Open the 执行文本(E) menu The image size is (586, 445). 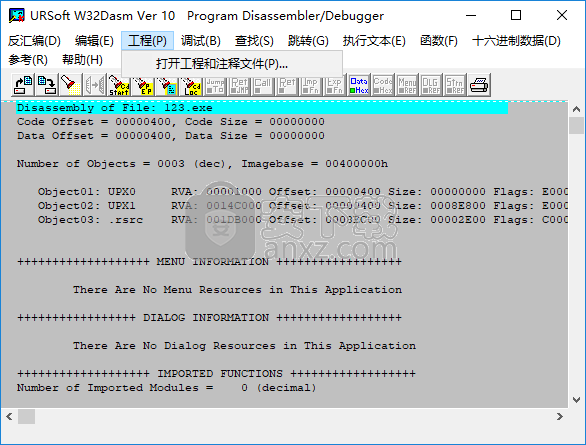pyautogui.click(x=374, y=40)
